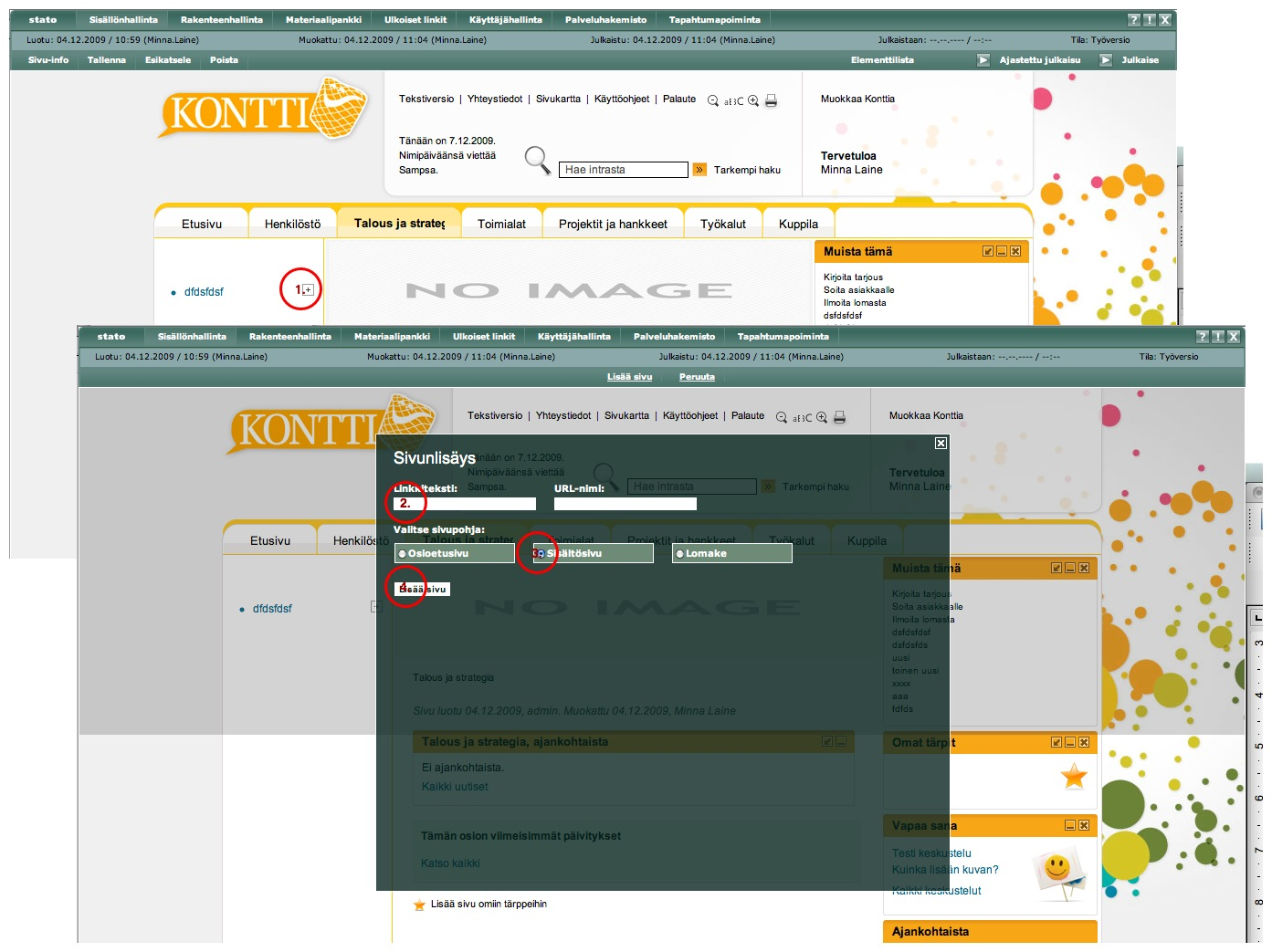This screenshot has height=952, width=1272.
Task: Click Poista in back window toolbar
Action: (224, 60)
